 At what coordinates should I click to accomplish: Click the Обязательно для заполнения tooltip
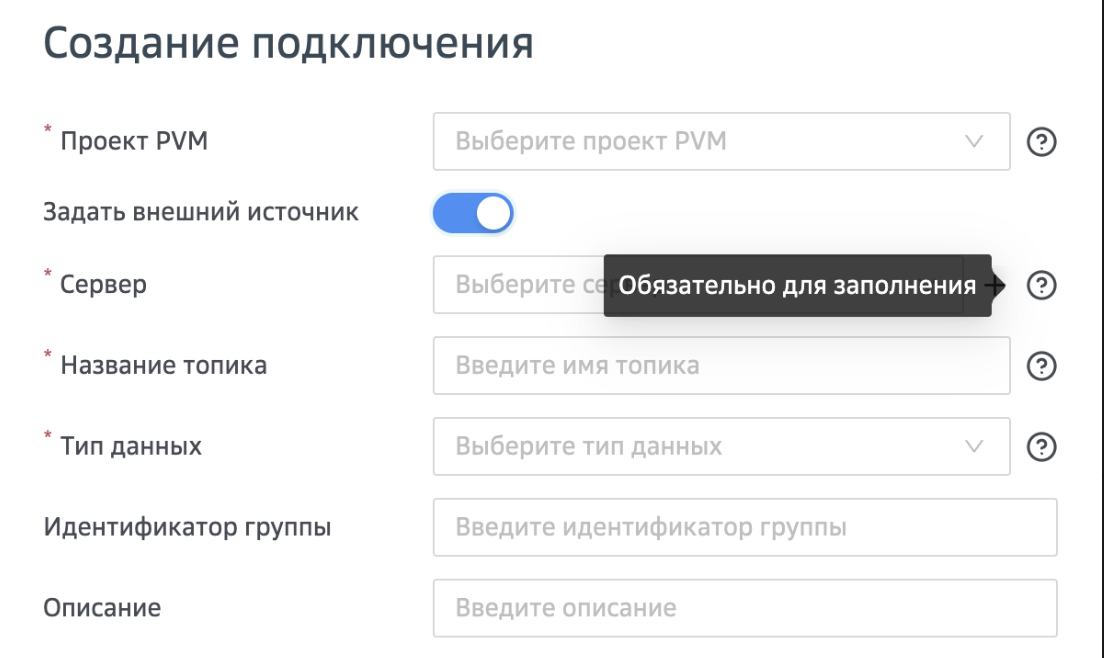click(x=796, y=286)
